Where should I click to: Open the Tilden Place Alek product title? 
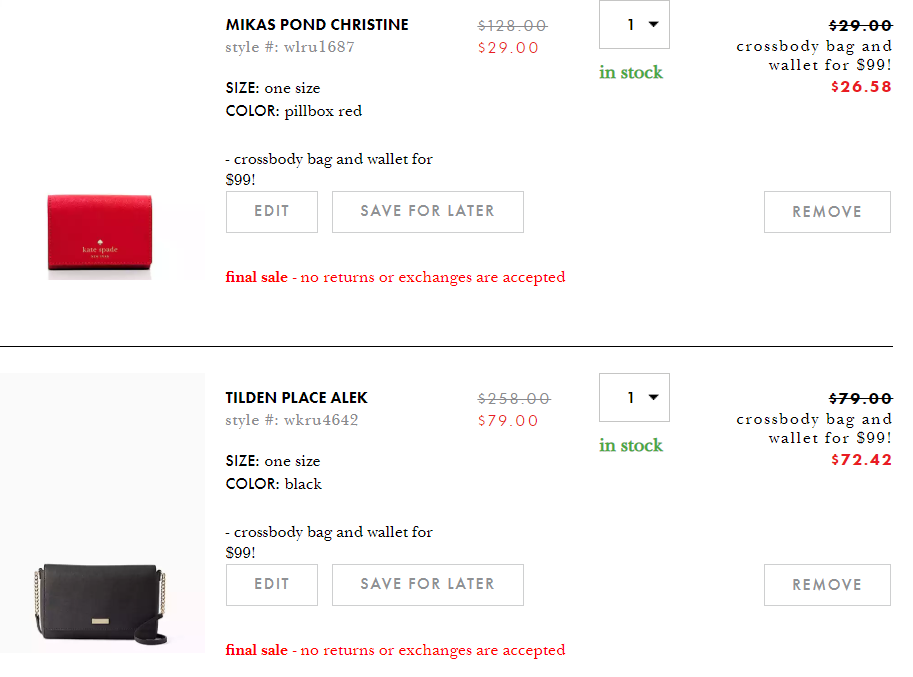[296, 398]
